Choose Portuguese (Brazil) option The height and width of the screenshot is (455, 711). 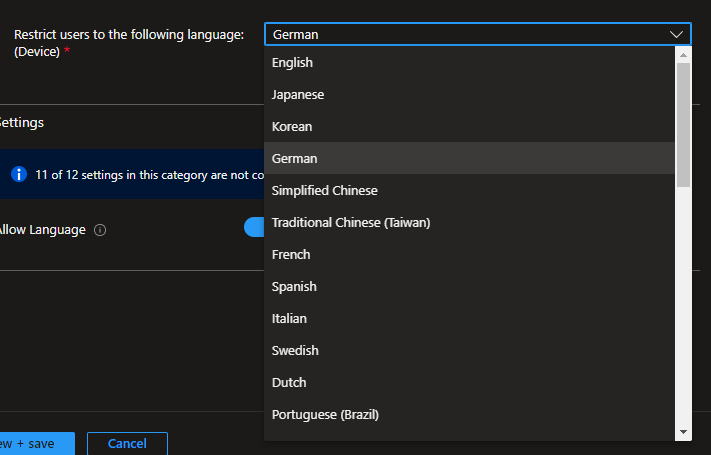(325, 414)
